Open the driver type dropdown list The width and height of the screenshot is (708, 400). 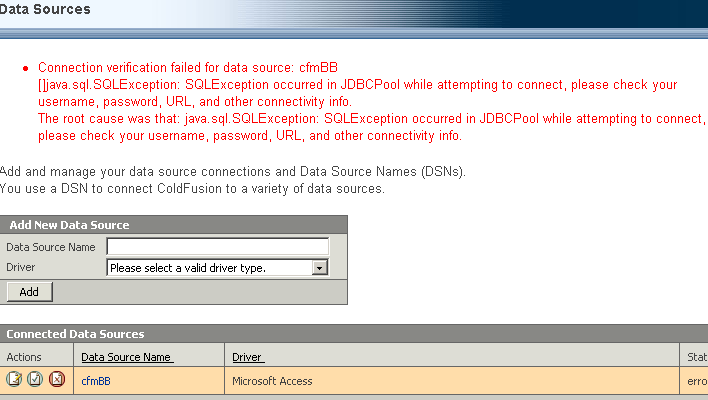(x=218, y=268)
